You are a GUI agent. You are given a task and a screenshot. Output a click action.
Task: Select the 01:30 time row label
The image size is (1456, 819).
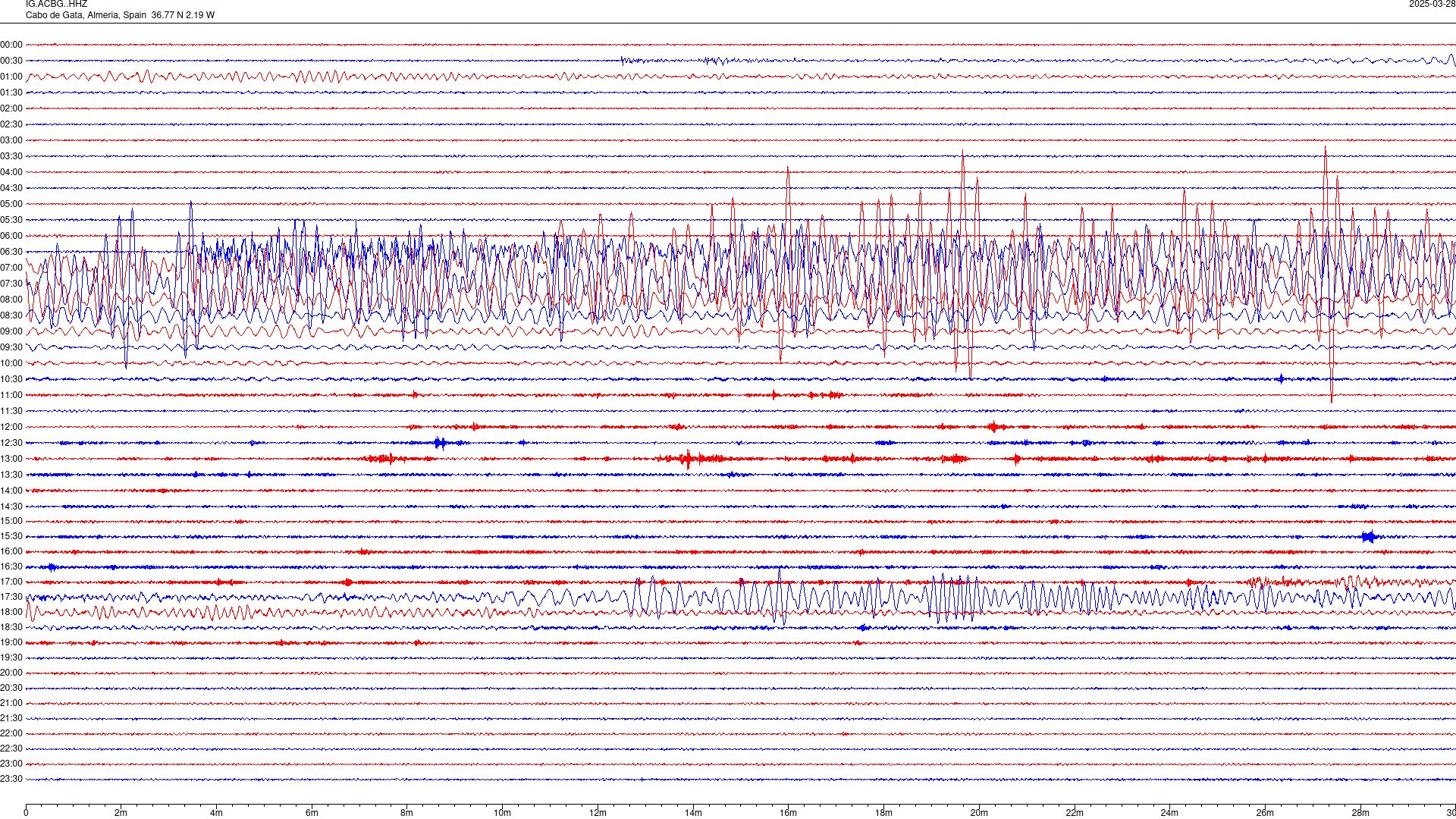click(x=11, y=93)
